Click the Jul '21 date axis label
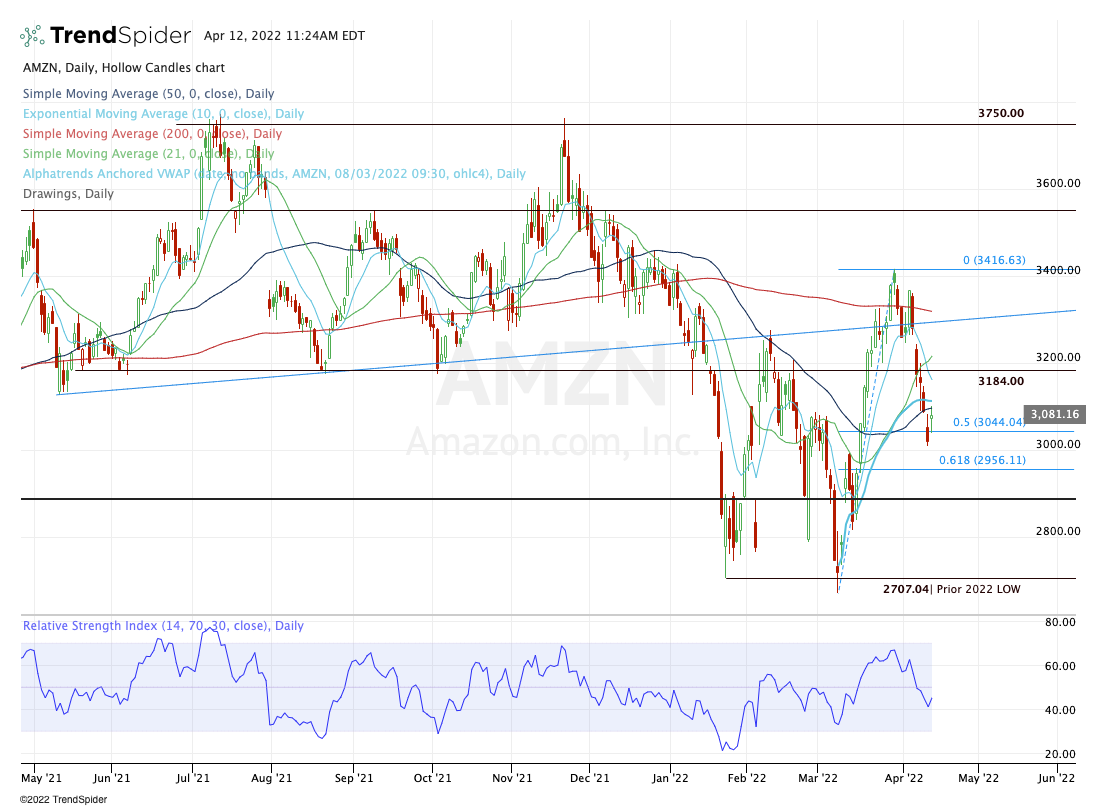 (193, 778)
